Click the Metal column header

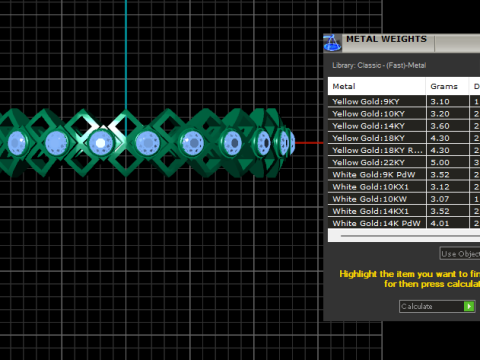(x=377, y=86)
